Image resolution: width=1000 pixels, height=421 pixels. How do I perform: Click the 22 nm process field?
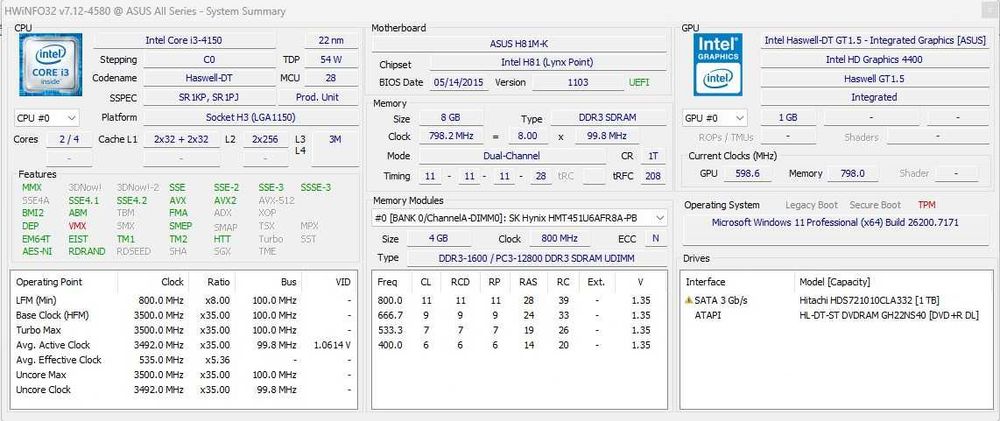point(331,40)
